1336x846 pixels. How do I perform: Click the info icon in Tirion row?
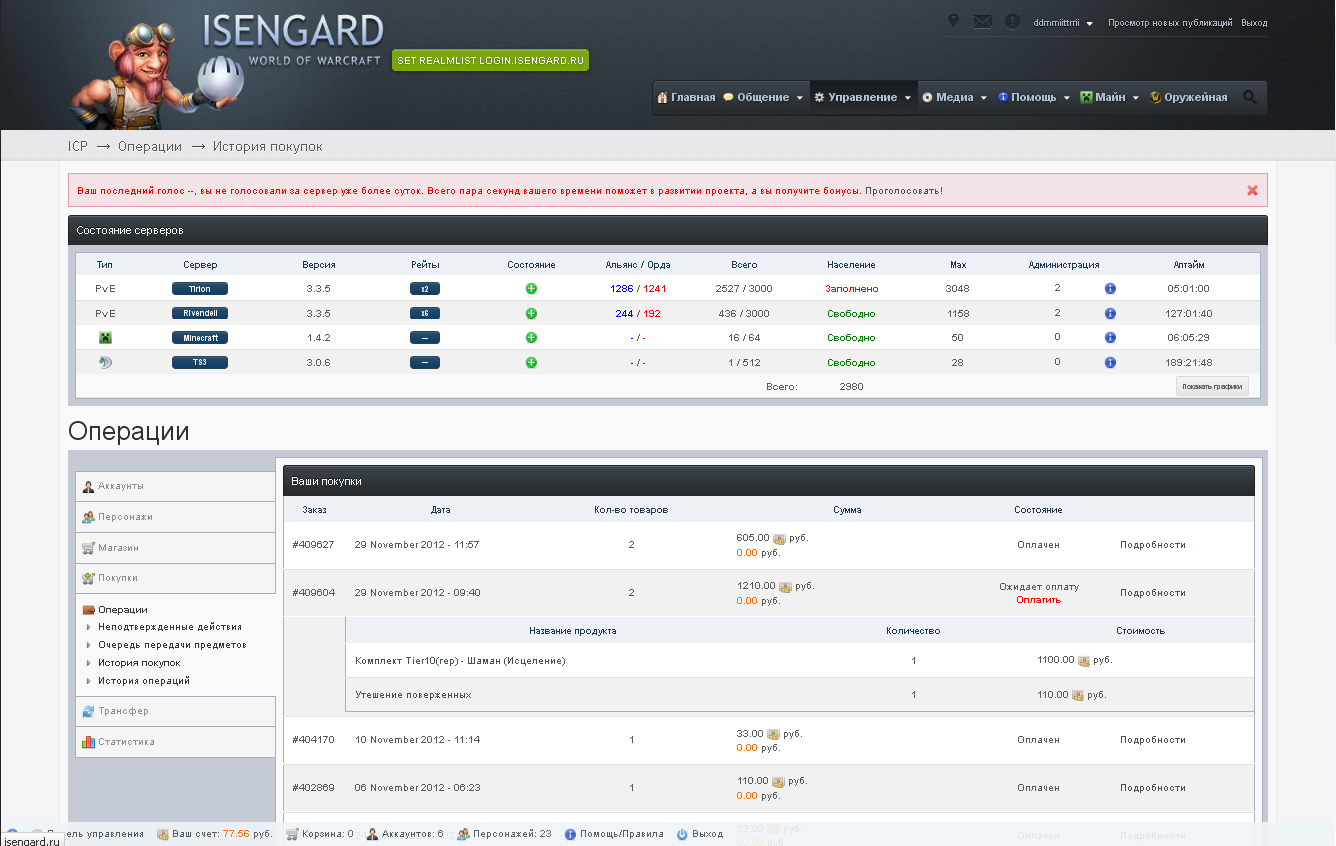pyautogui.click(x=1110, y=289)
